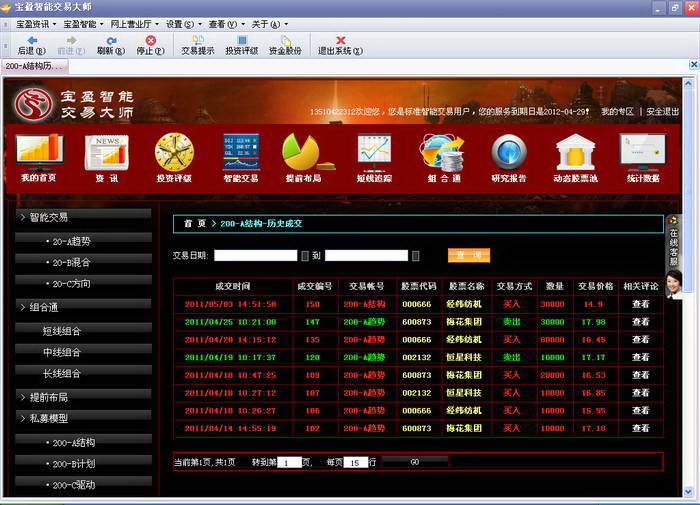Open start date calendar picker icon
This screenshot has width=700, height=505.
click(x=305, y=255)
